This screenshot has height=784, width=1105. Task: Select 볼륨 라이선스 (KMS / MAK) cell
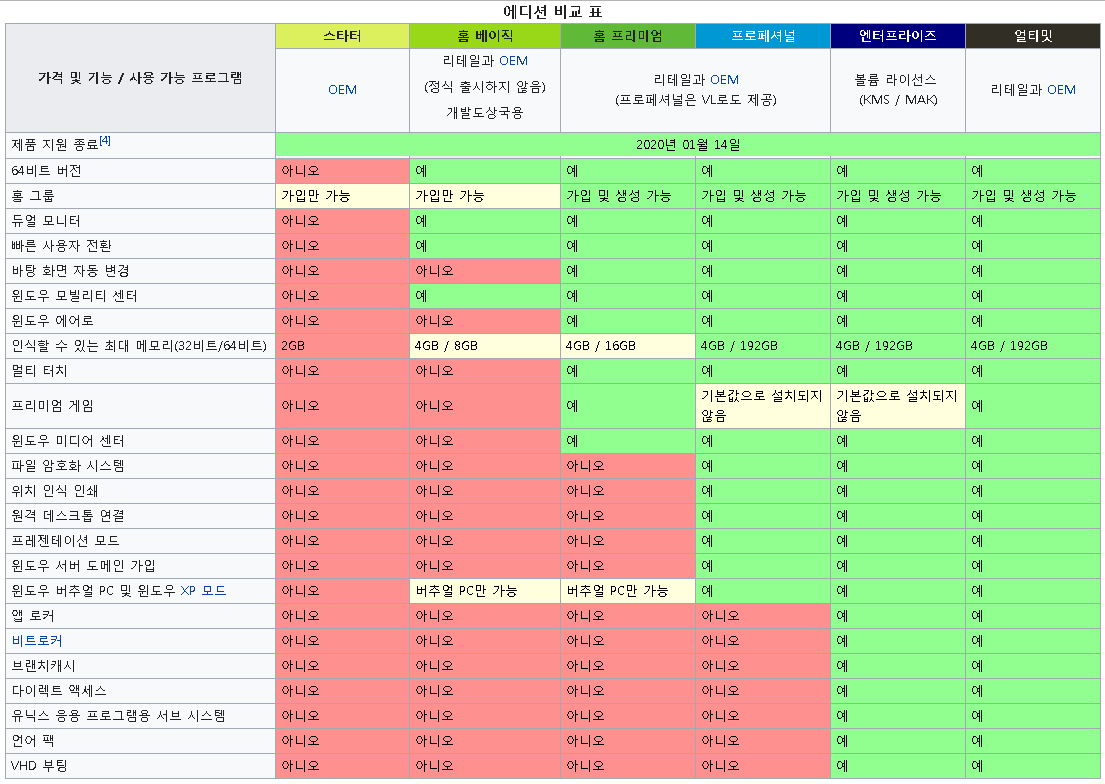(x=898, y=90)
